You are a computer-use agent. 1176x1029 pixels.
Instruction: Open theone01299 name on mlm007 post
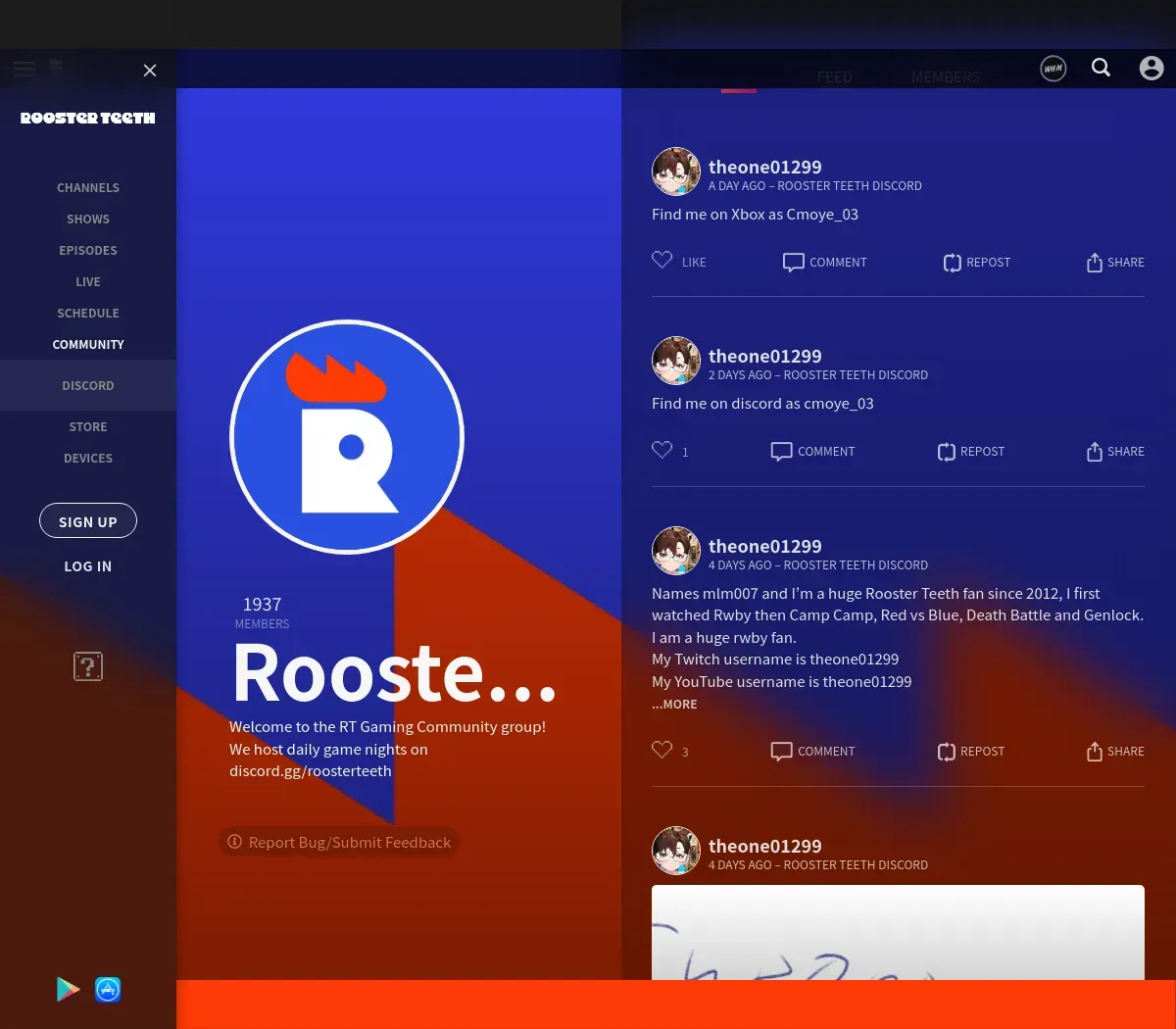coord(765,546)
